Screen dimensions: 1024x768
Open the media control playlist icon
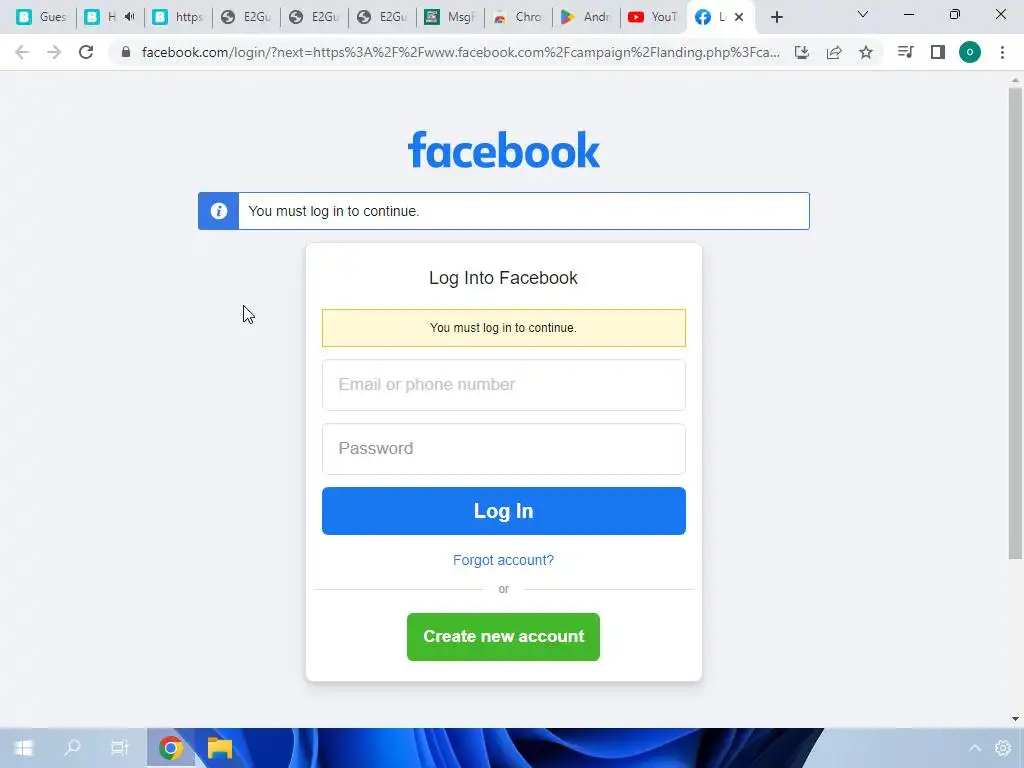[x=905, y=52]
